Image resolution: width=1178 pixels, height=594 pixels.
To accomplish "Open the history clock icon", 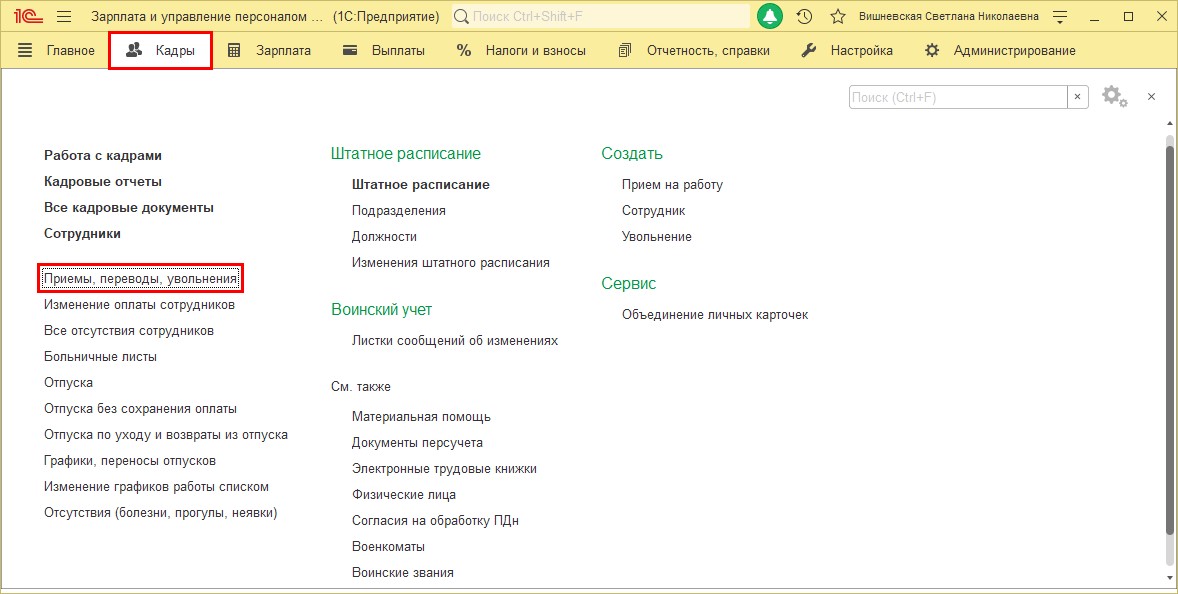I will (x=805, y=17).
